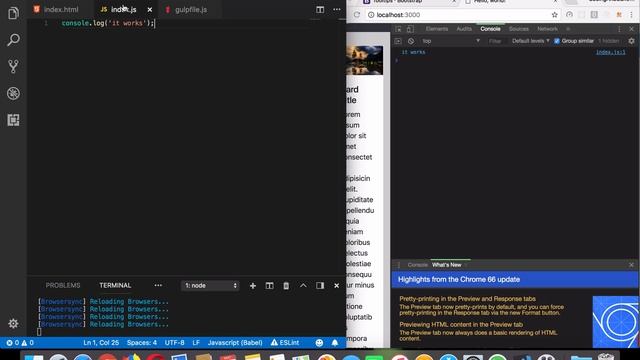The image size is (640, 360).
Task: Open the terminal selector '1: node' dropdown
Action: point(210,286)
